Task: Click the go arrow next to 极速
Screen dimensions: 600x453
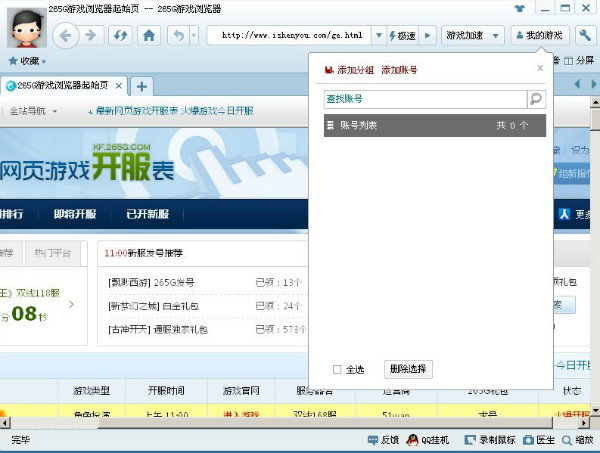Action: (x=427, y=36)
